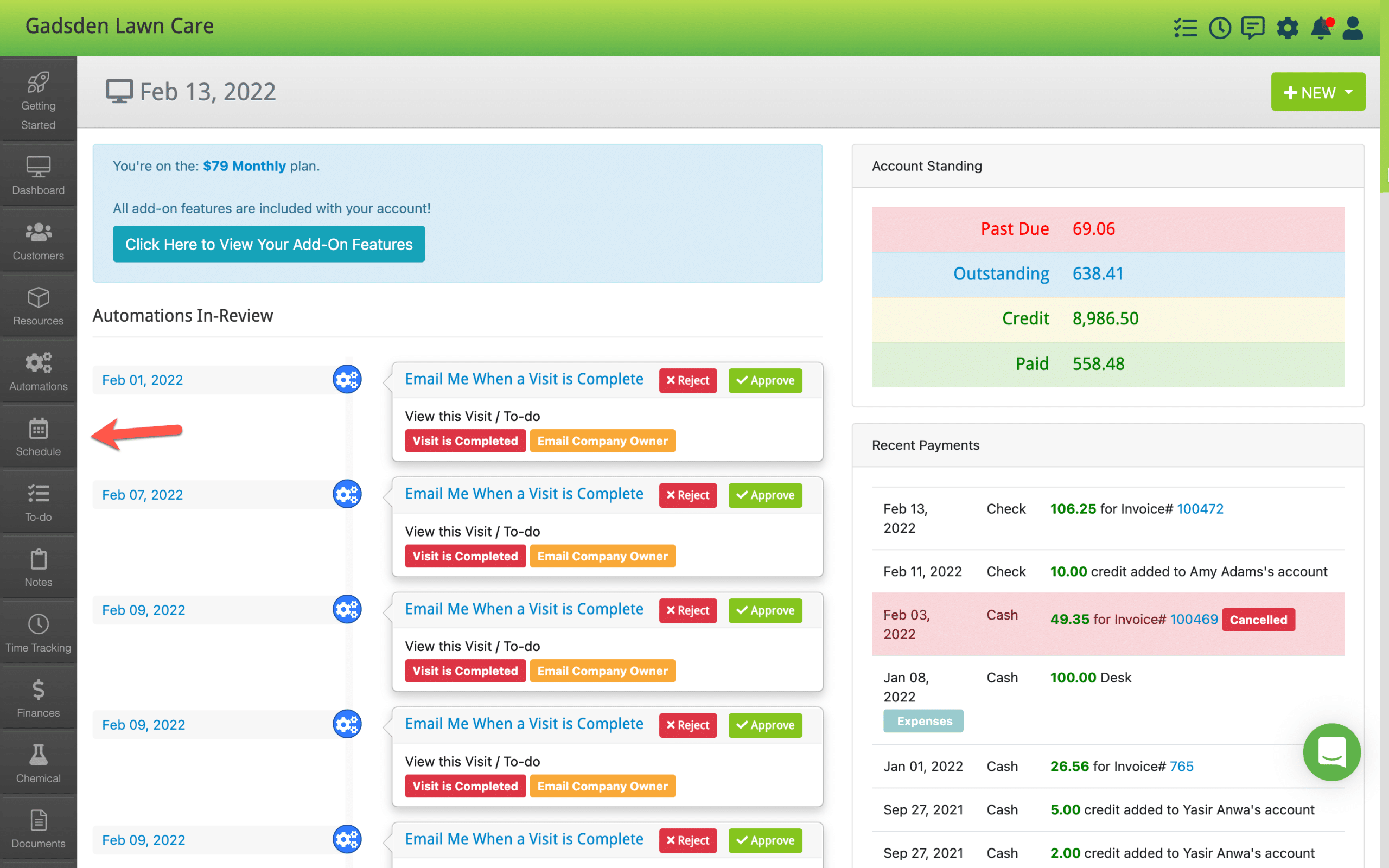Open Finances in the sidebar
Screen dimensions: 1389x868
point(38,699)
